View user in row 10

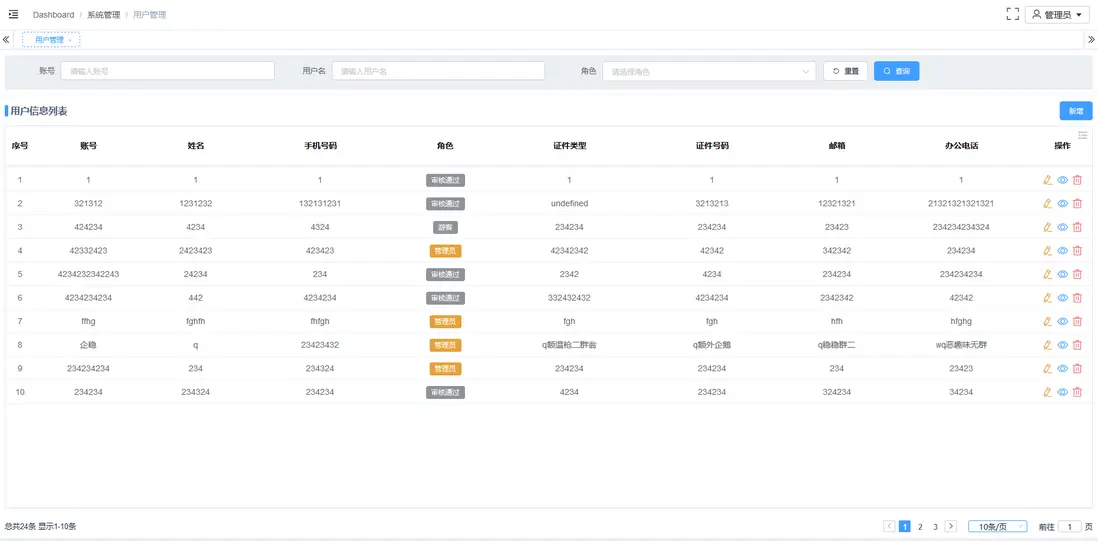pos(1062,392)
